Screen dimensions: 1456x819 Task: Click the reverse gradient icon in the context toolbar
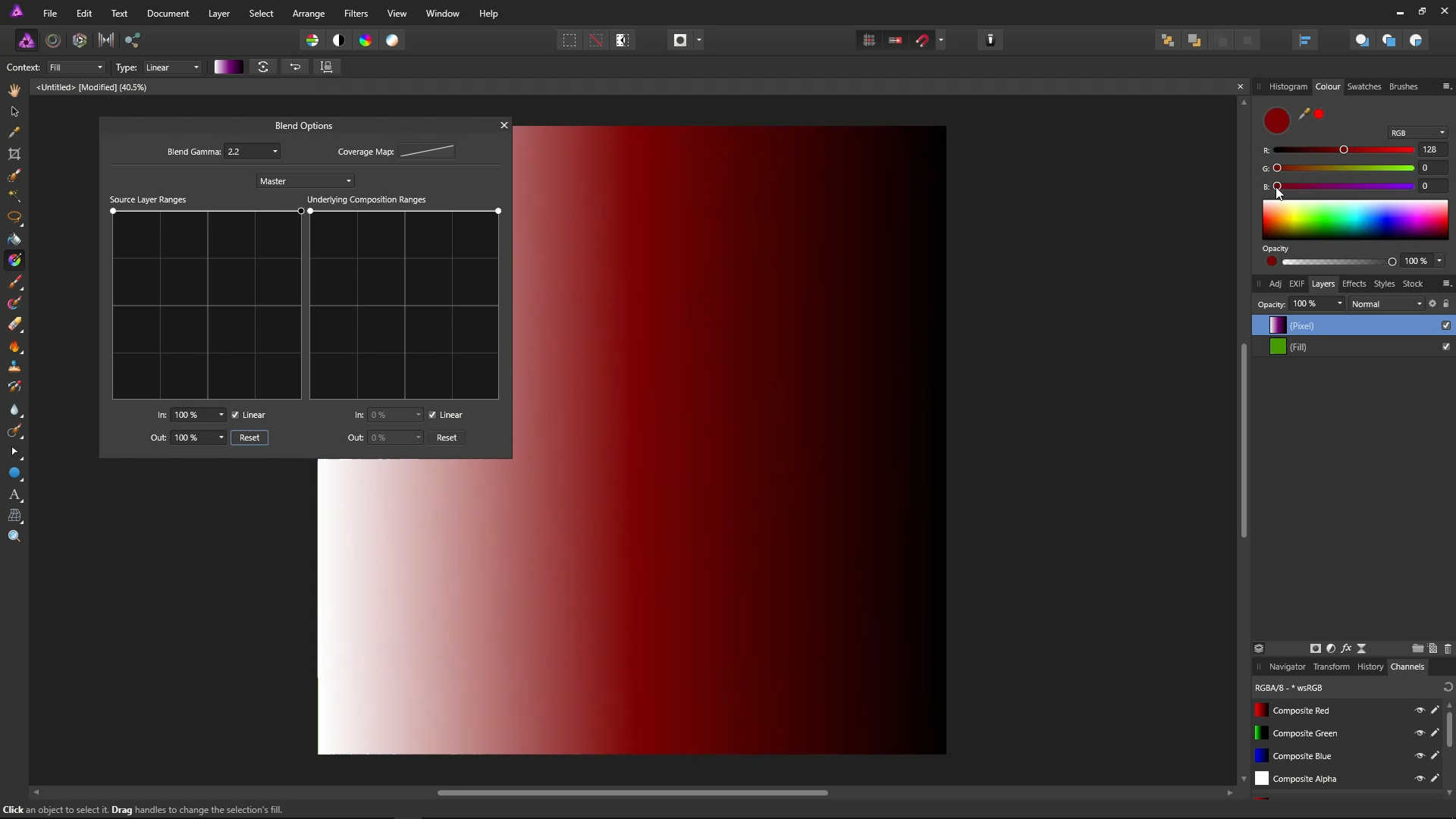(x=295, y=67)
